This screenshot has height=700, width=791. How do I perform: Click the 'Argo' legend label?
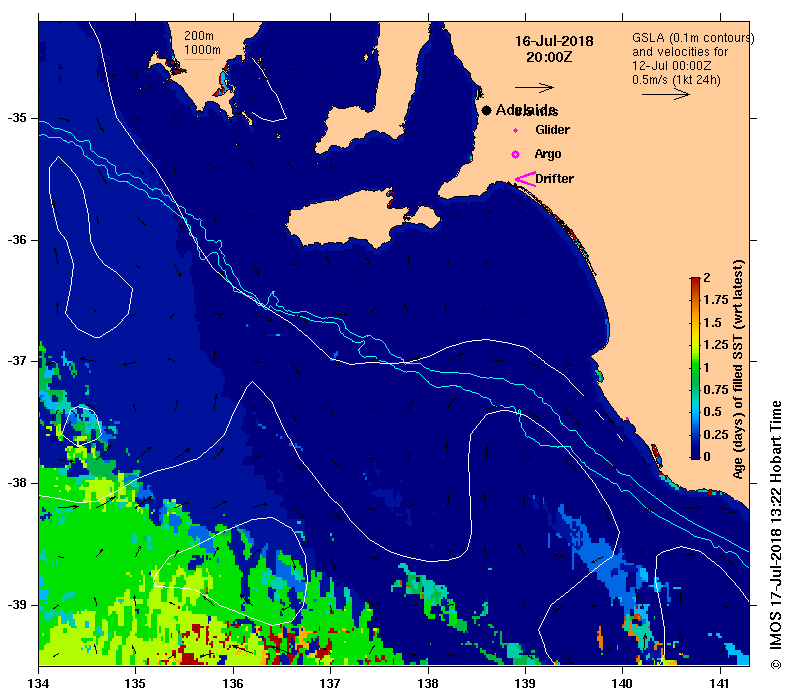coord(548,154)
